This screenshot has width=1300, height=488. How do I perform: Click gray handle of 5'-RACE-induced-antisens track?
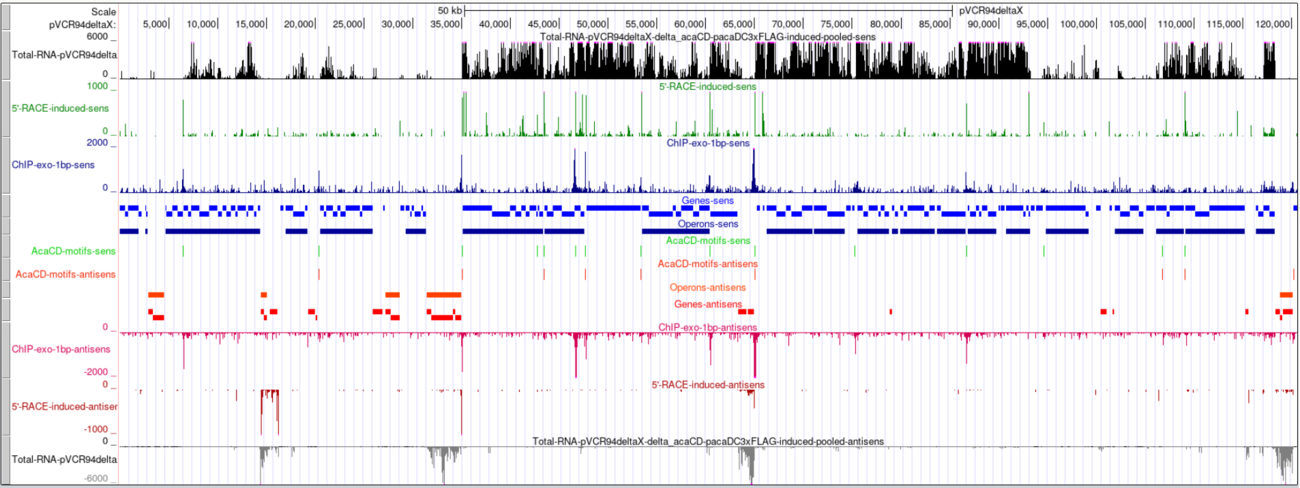(x=5, y=406)
